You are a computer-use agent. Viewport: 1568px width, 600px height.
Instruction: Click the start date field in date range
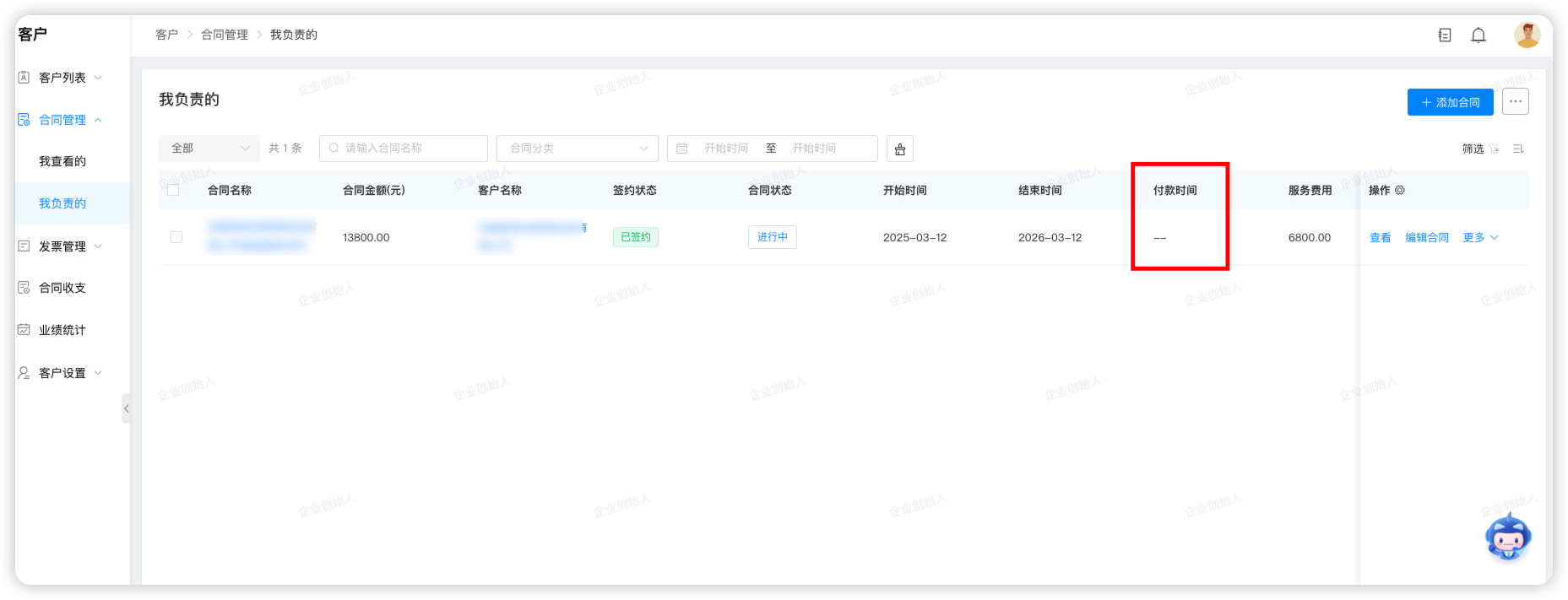[726, 149]
